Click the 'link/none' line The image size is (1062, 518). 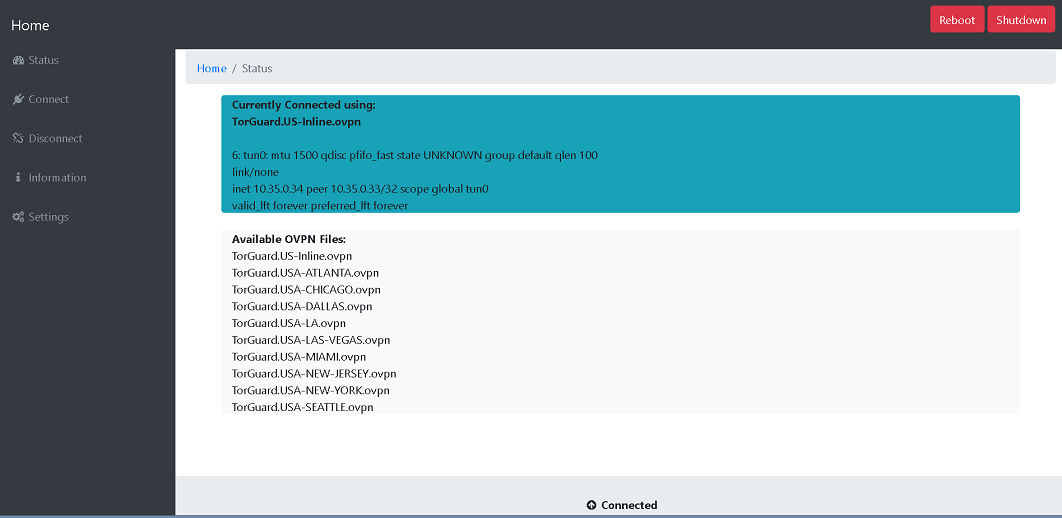[x=255, y=172]
